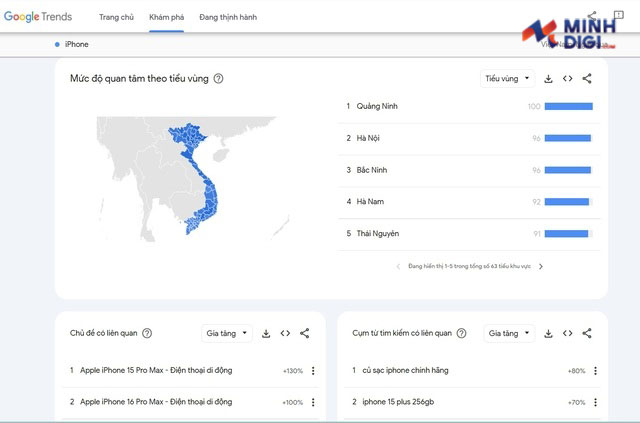The width and height of the screenshot is (640, 423).
Task: Open help for Cụm từ tìm kiếm có liên quan
Action: (461, 333)
